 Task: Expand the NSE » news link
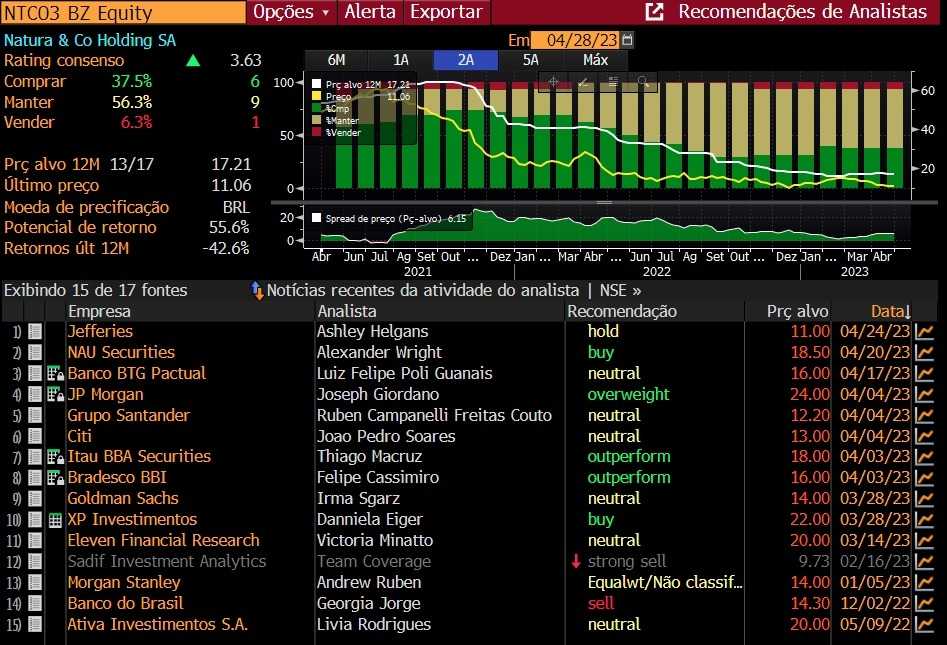[620, 290]
